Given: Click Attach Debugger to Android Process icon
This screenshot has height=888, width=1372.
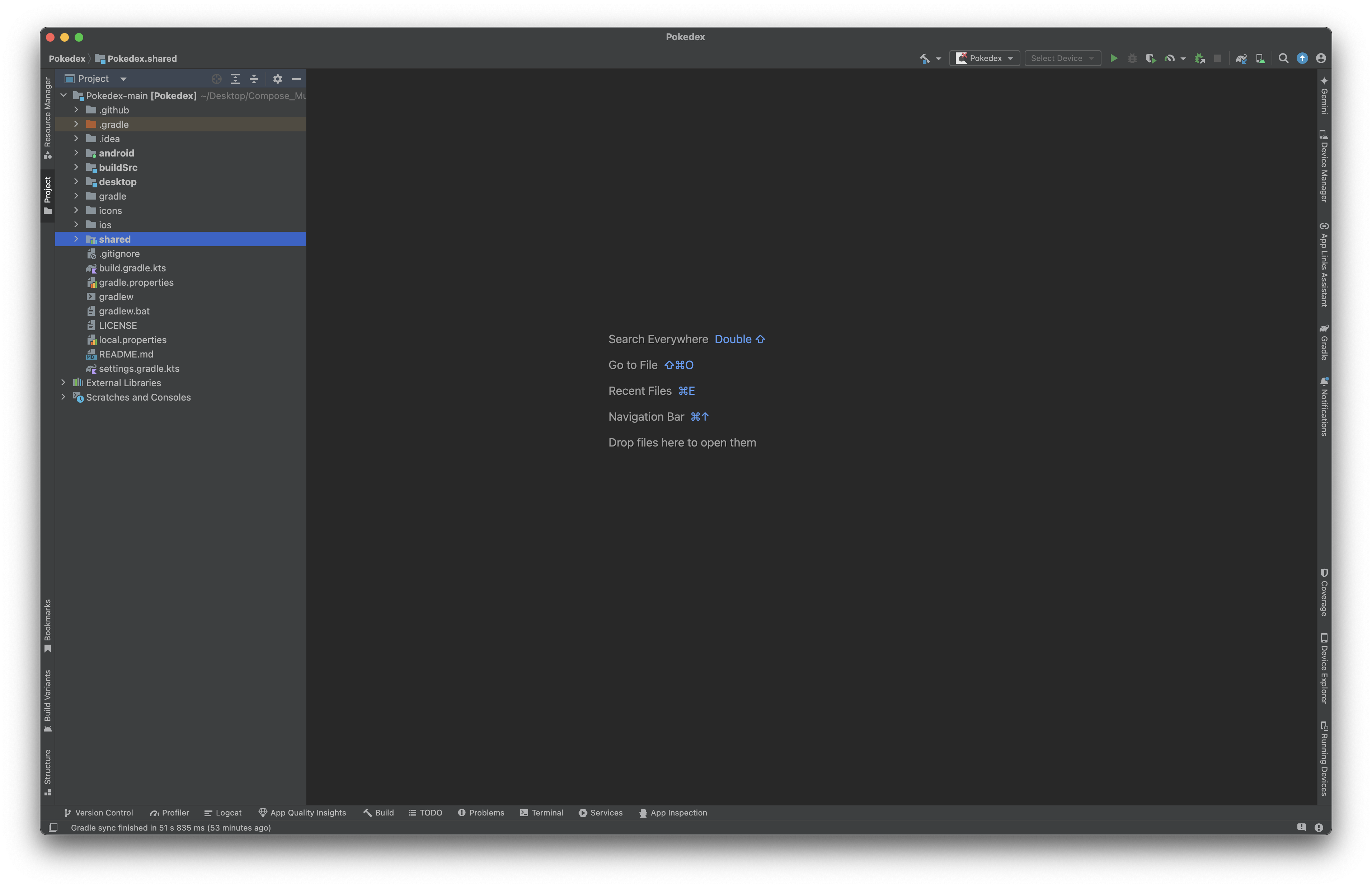Looking at the screenshot, I should [1199, 58].
